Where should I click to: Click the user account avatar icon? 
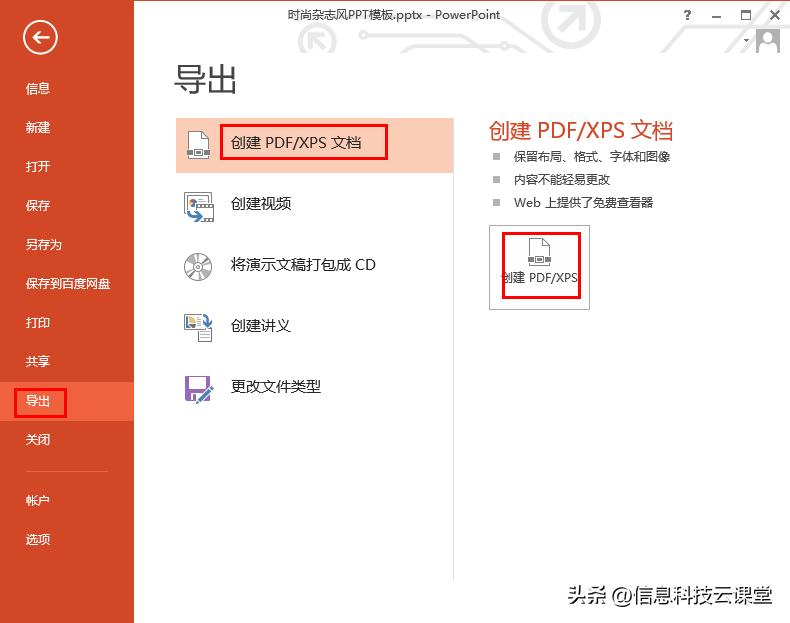[x=768, y=41]
